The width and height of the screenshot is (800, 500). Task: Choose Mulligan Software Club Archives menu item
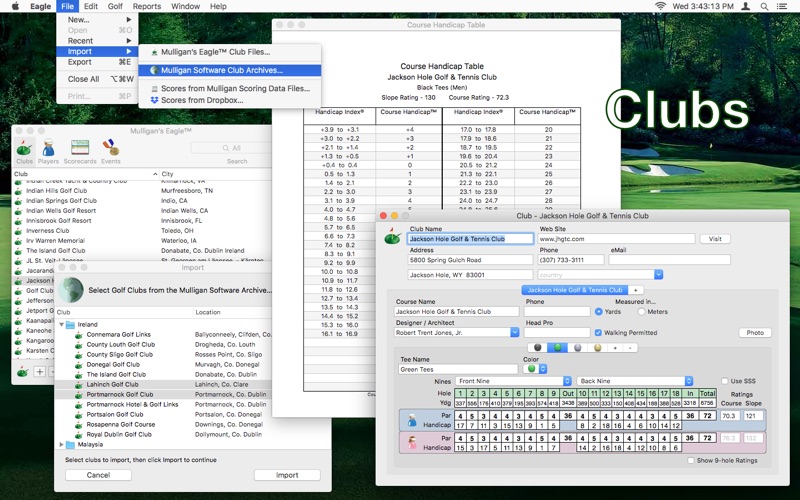223,70
